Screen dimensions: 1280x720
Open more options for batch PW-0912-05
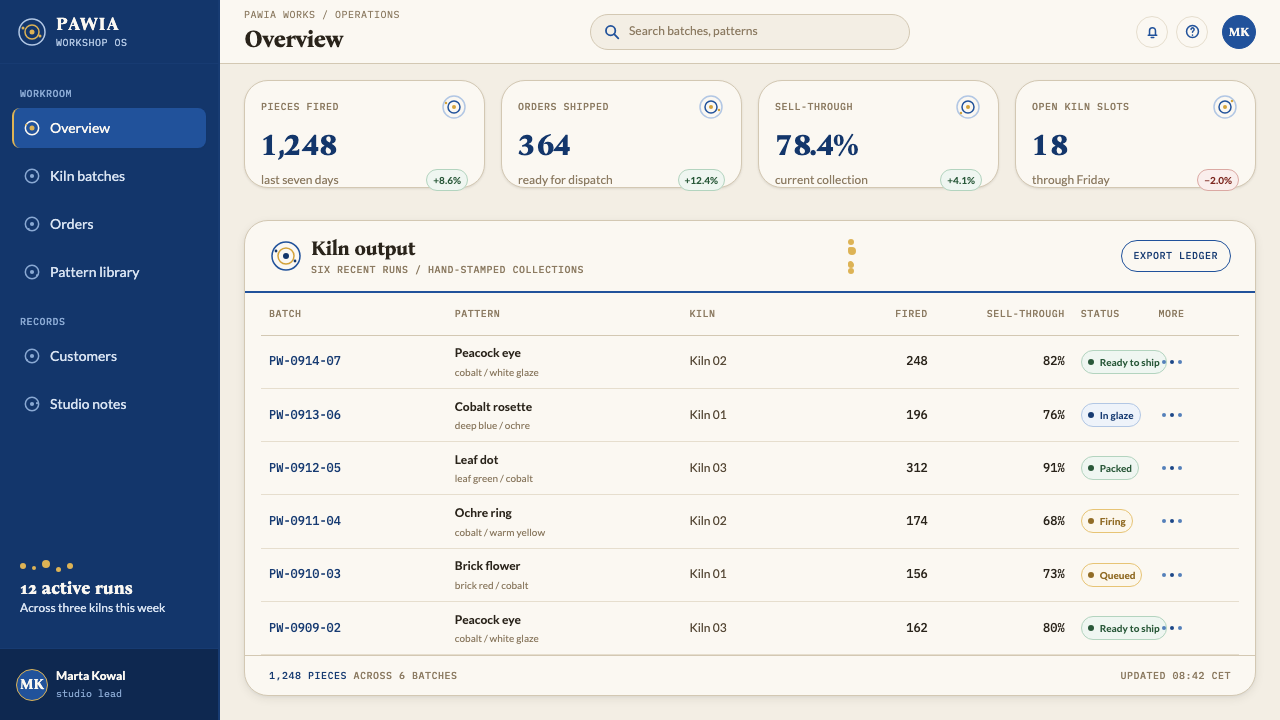click(x=1172, y=468)
